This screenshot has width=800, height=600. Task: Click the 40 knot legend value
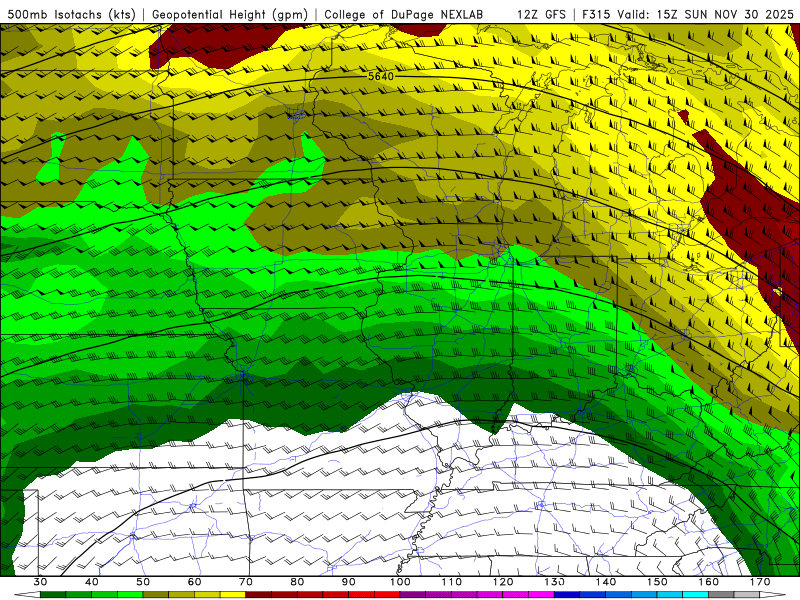click(92, 582)
